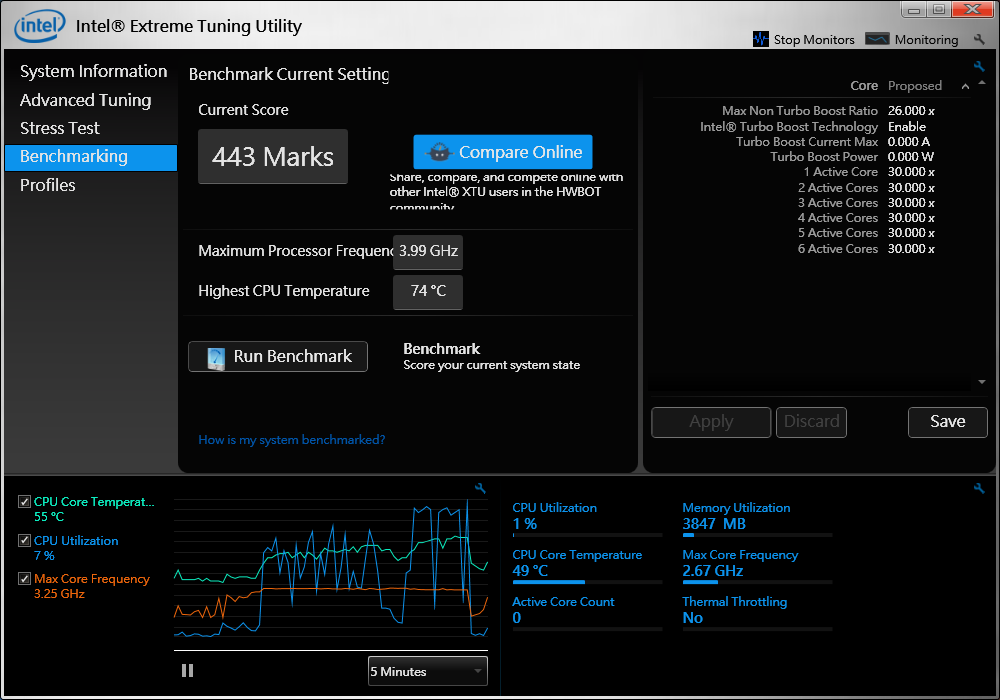Open the graph settings wrench icon
Viewport: 1000px width, 700px height.
(x=480, y=488)
